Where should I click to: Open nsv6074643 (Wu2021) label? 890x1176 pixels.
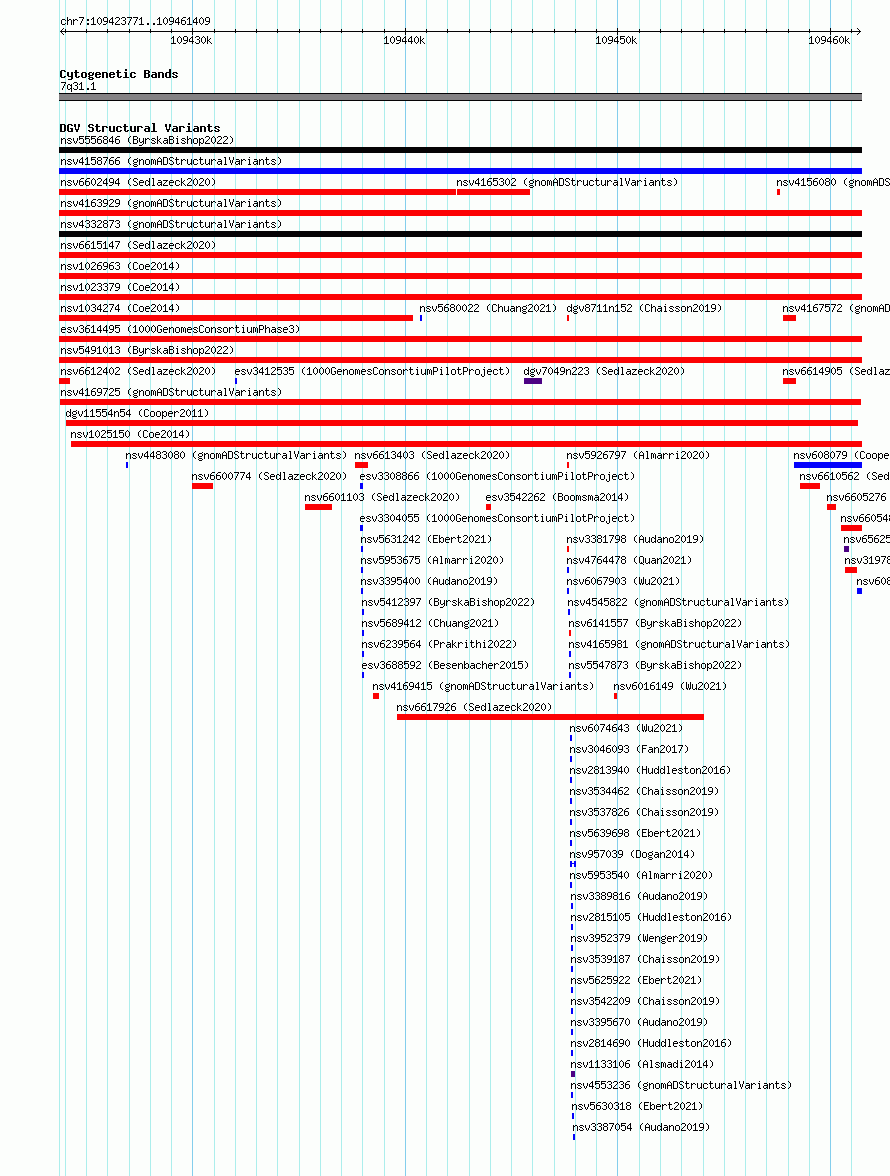point(626,728)
